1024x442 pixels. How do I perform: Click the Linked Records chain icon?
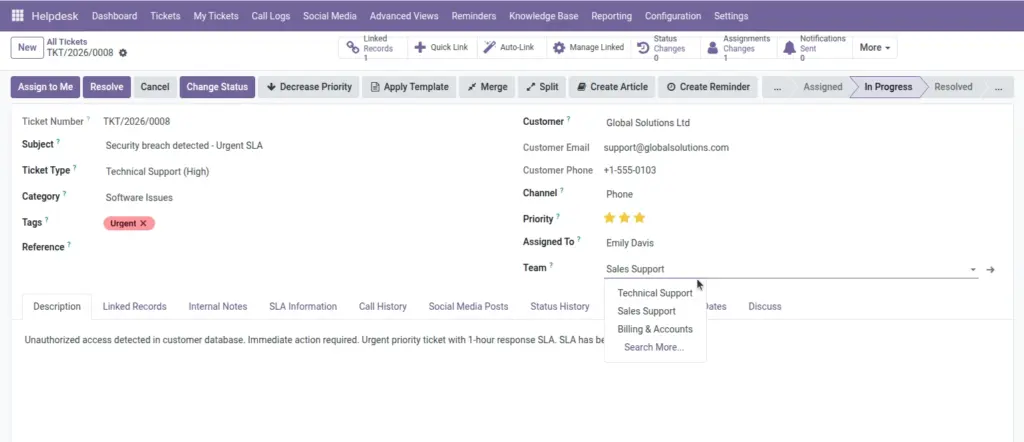pyautogui.click(x=353, y=48)
